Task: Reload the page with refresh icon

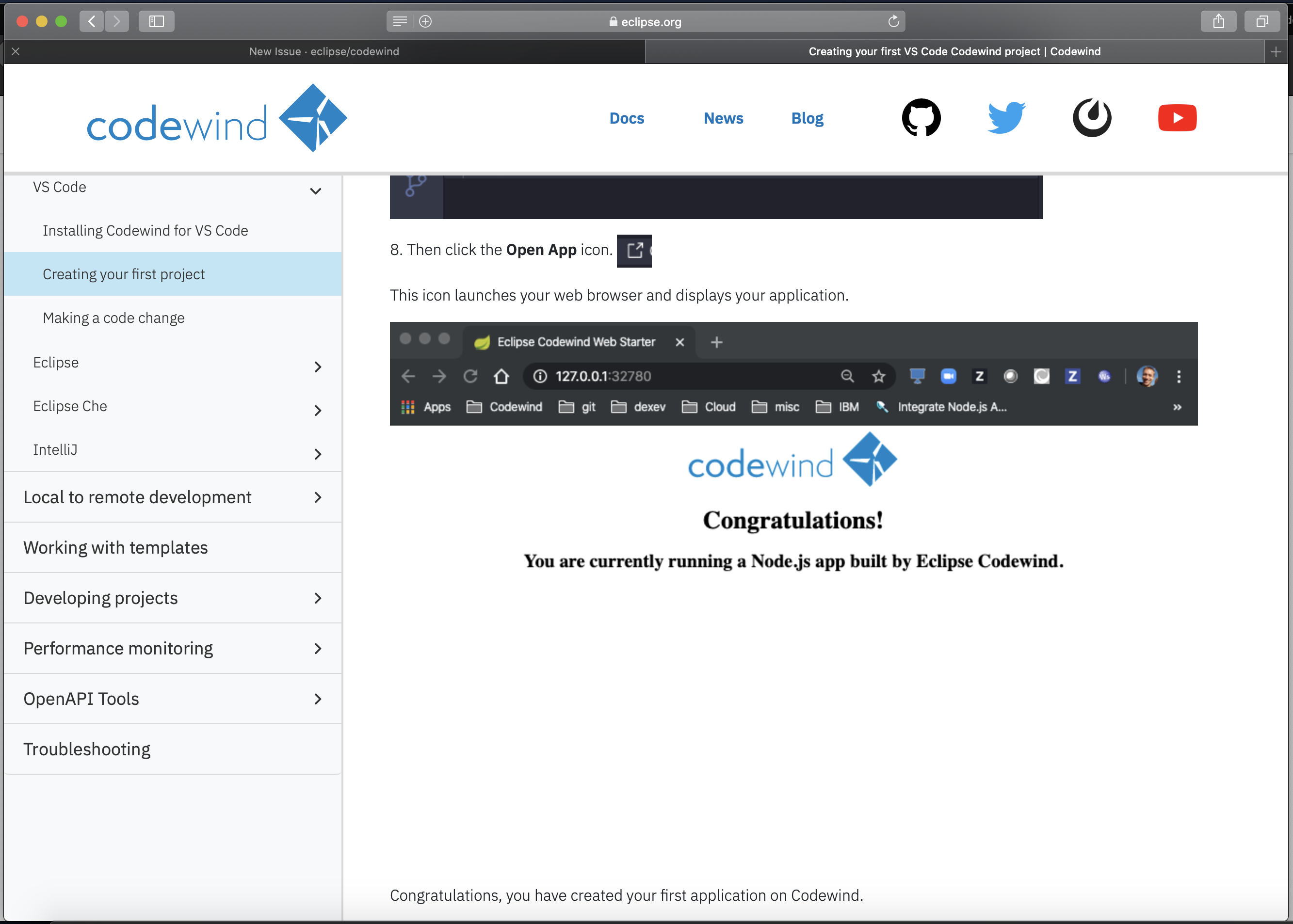Action: (893, 22)
